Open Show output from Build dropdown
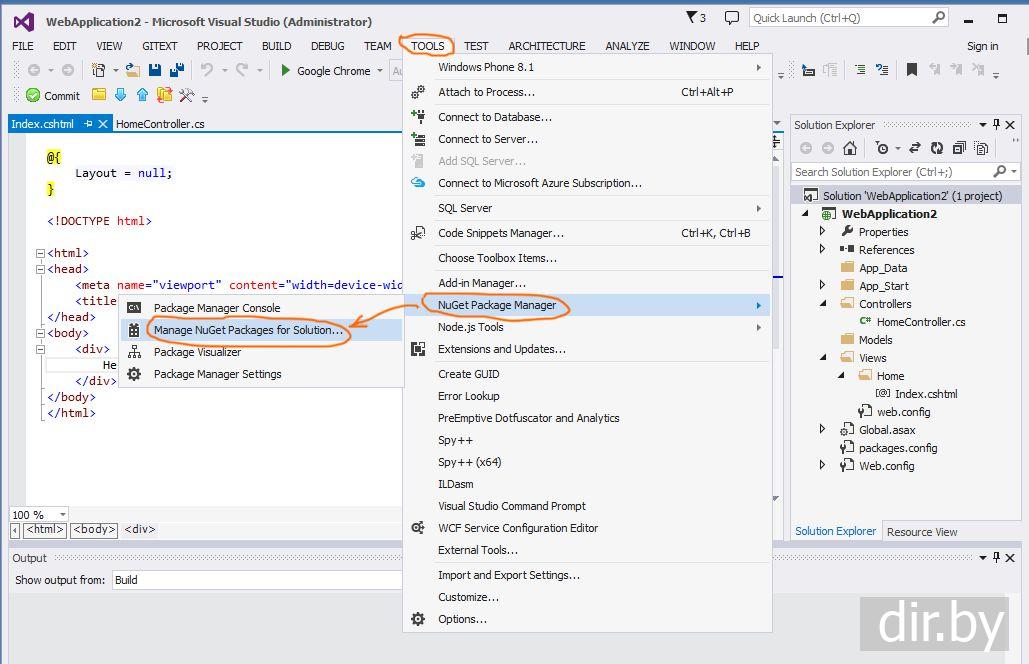The height and width of the screenshot is (664, 1029). coord(260,580)
